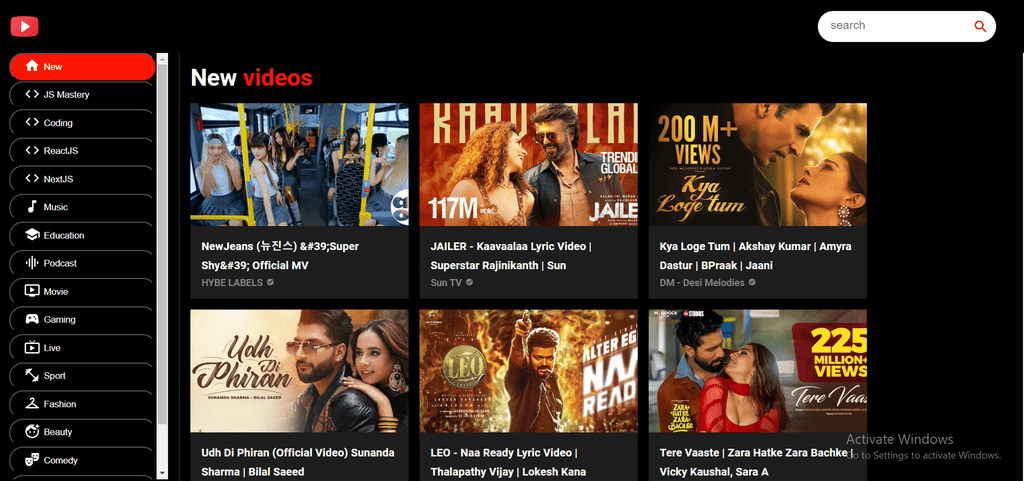Click the code icon beside NextJS

coord(31,178)
